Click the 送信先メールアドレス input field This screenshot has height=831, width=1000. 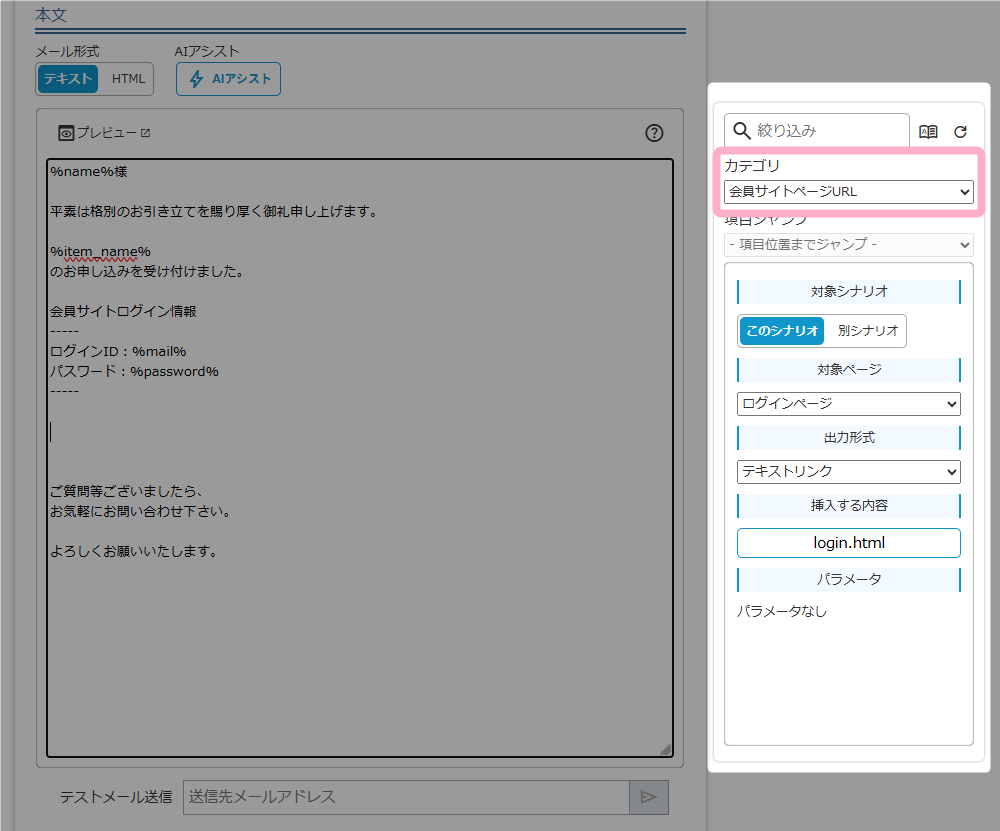[406, 797]
